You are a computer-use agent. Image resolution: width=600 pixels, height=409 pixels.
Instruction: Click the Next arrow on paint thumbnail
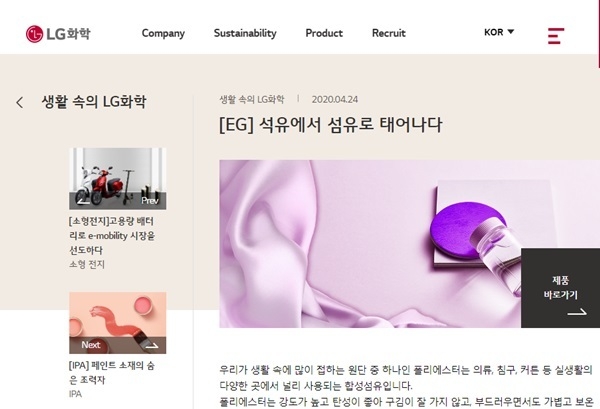click(152, 345)
